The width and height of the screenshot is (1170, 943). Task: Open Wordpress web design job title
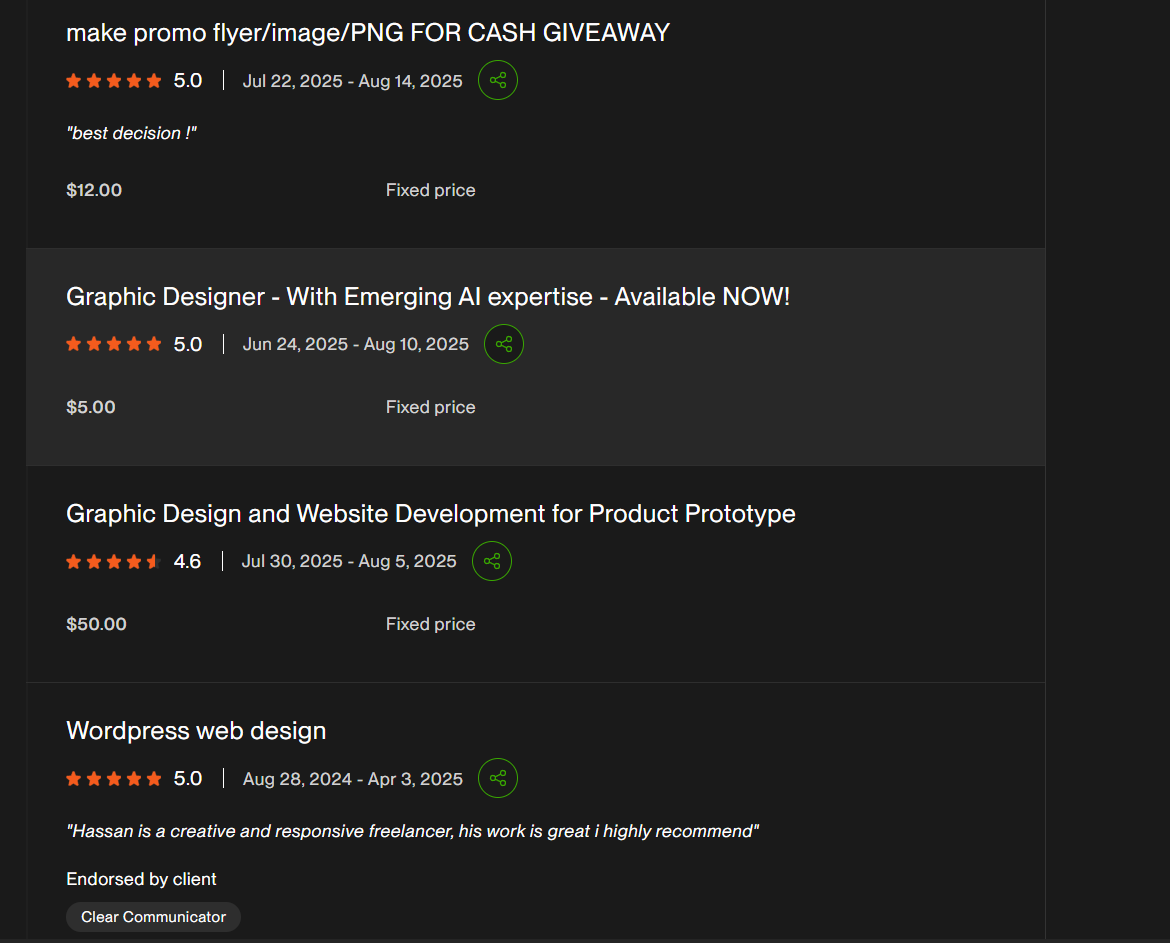click(x=196, y=731)
